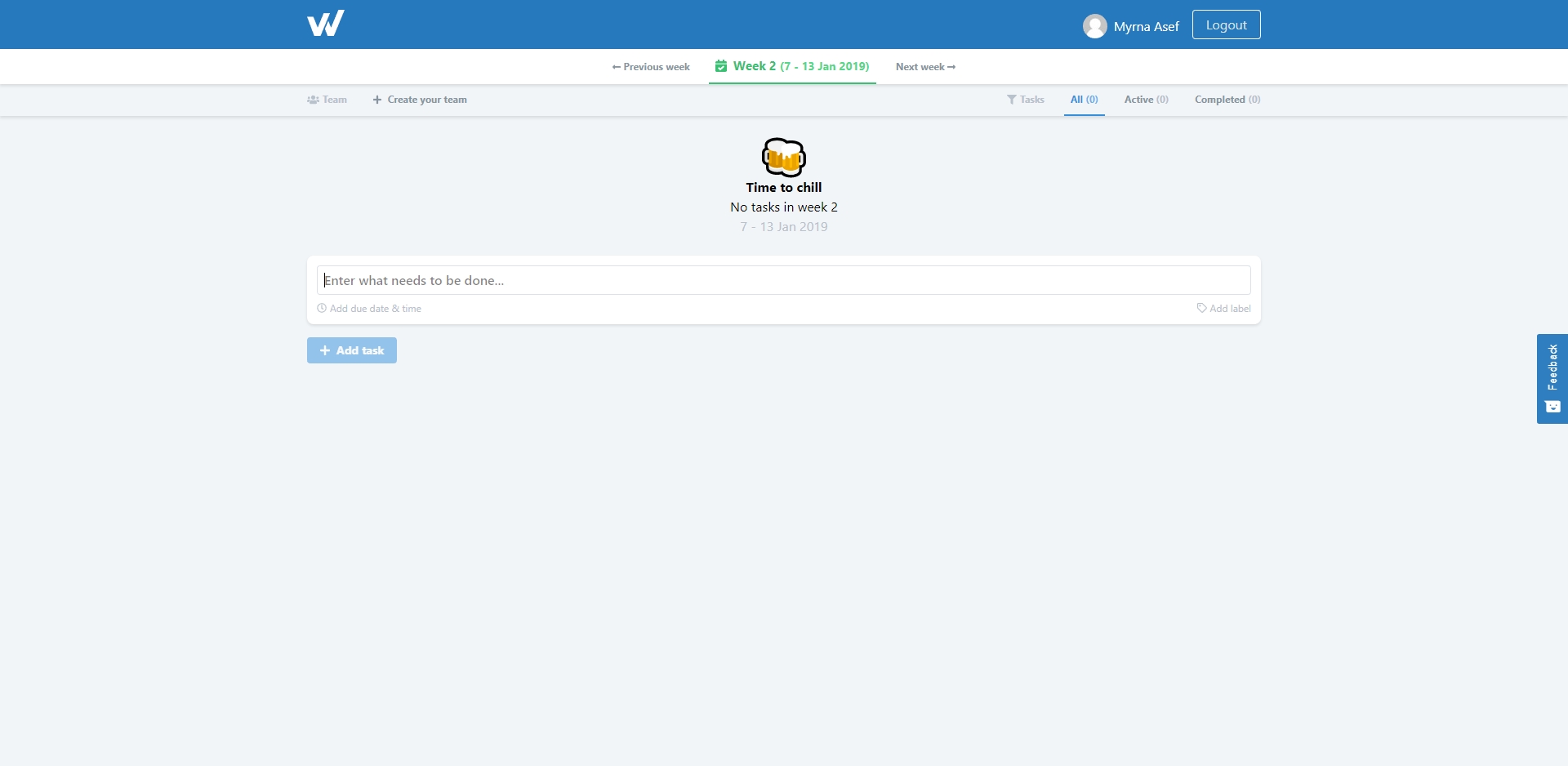Click the Team group icon
The image size is (1568, 766).
313,100
